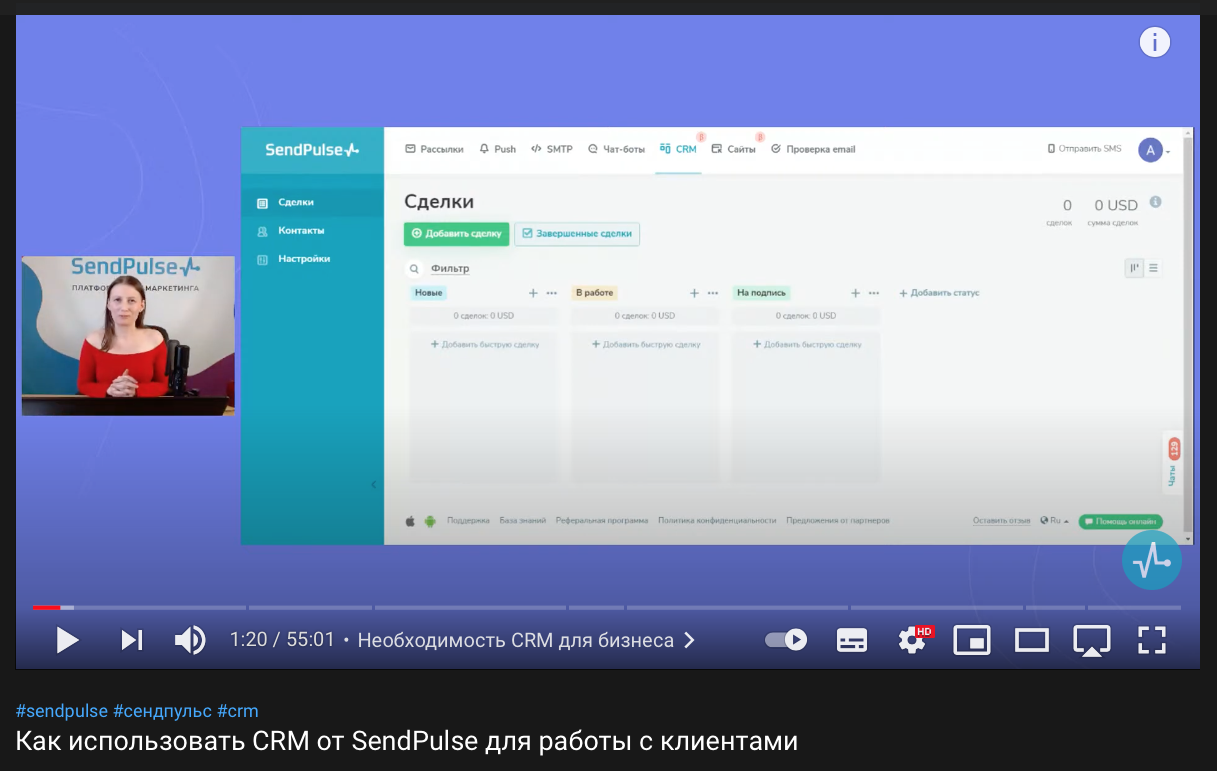Click the Apple app icon

(410, 521)
